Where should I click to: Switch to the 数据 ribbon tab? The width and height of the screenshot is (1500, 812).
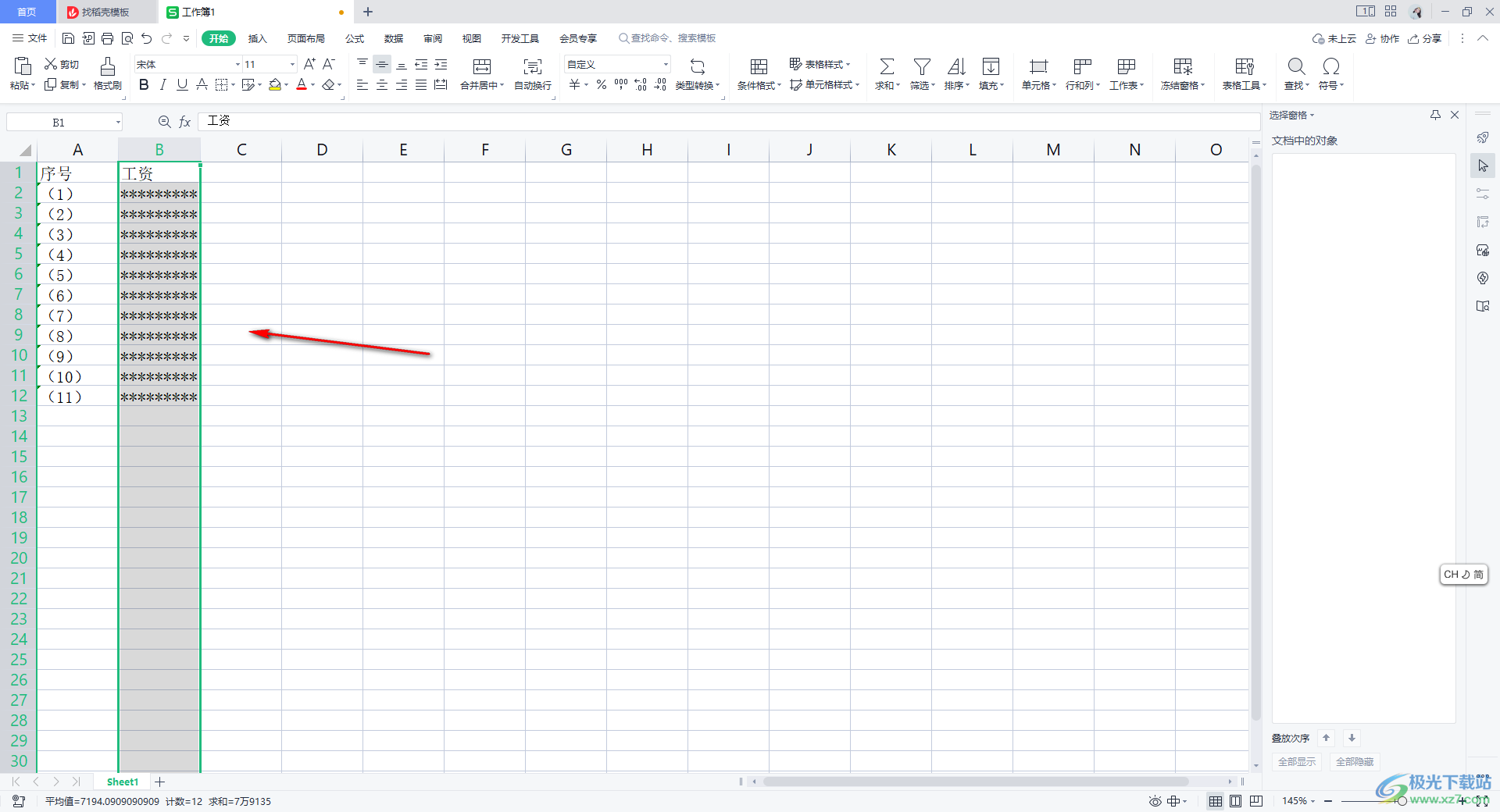coord(394,38)
